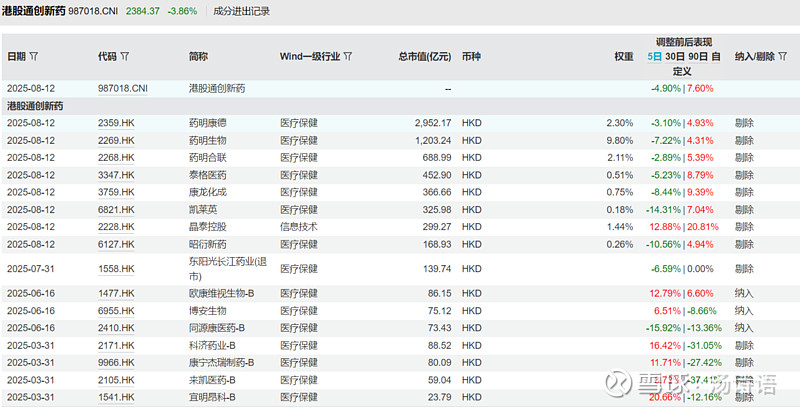Viewport: 800px width, 409px height.
Task: Open stock code 1558.HK
Action: pos(116,269)
